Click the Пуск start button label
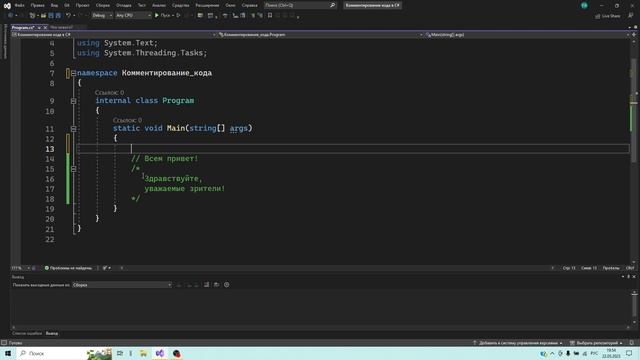This screenshot has height=360, width=640. (165, 16)
